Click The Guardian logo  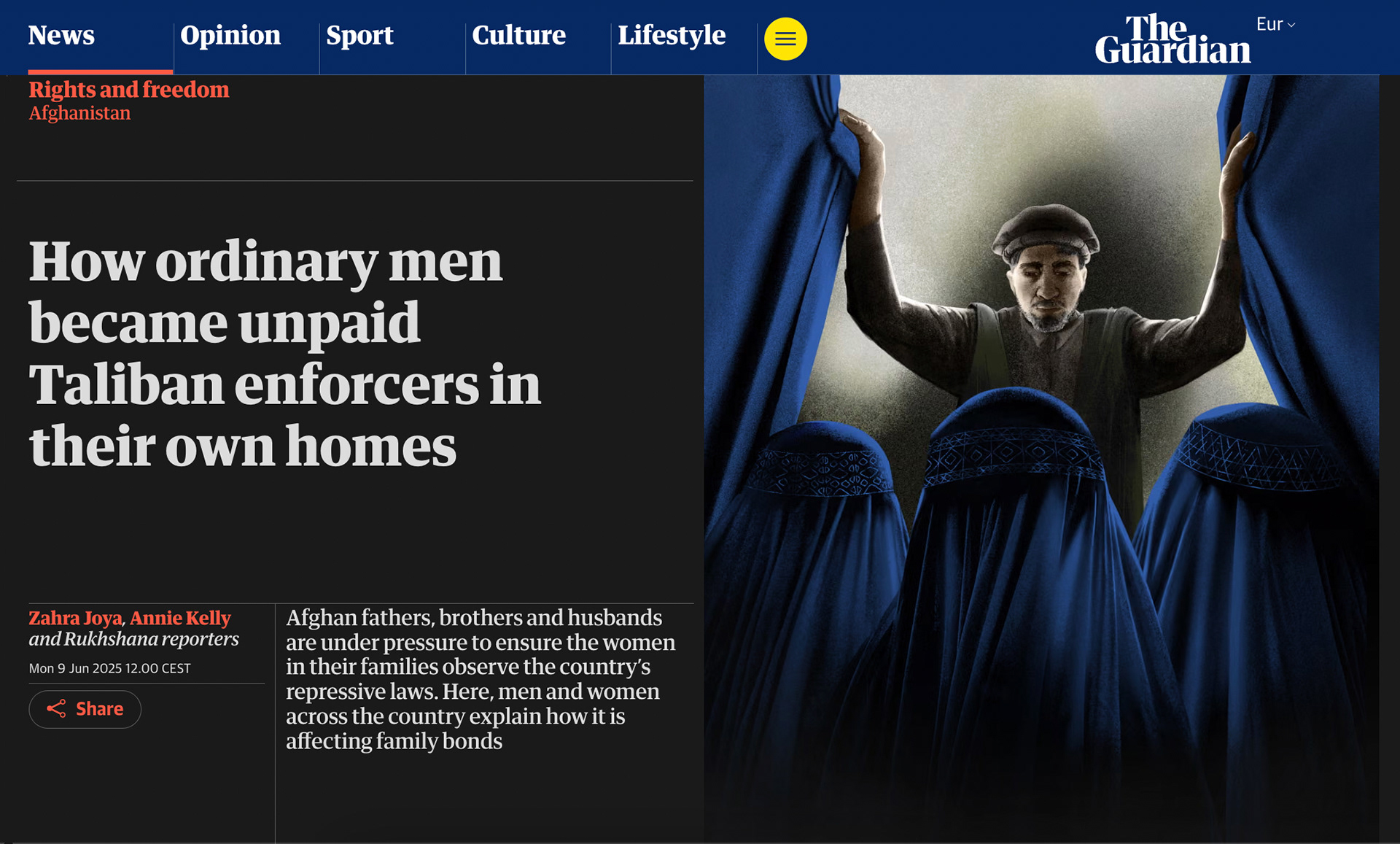[x=1172, y=39]
